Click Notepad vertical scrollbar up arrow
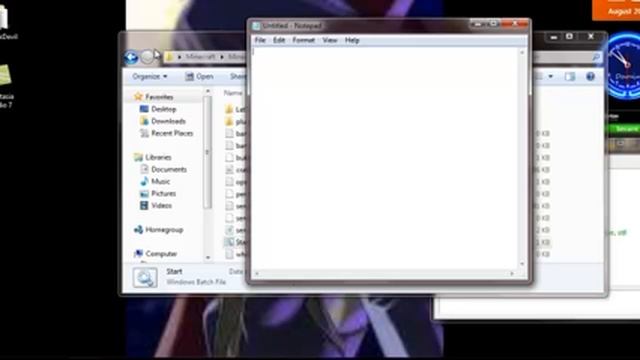Viewport: 640px width, 360px height. pyautogui.click(x=522, y=52)
